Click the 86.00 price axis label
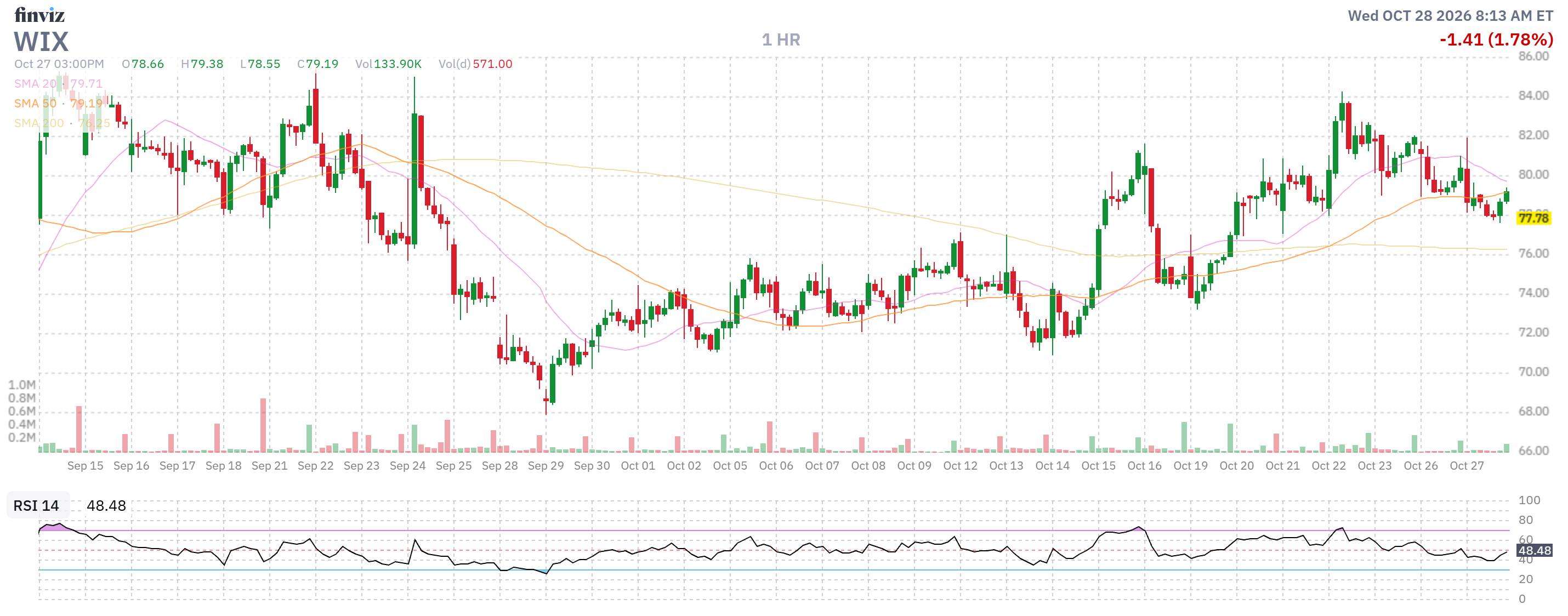The image size is (1568, 616). click(x=1533, y=56)
